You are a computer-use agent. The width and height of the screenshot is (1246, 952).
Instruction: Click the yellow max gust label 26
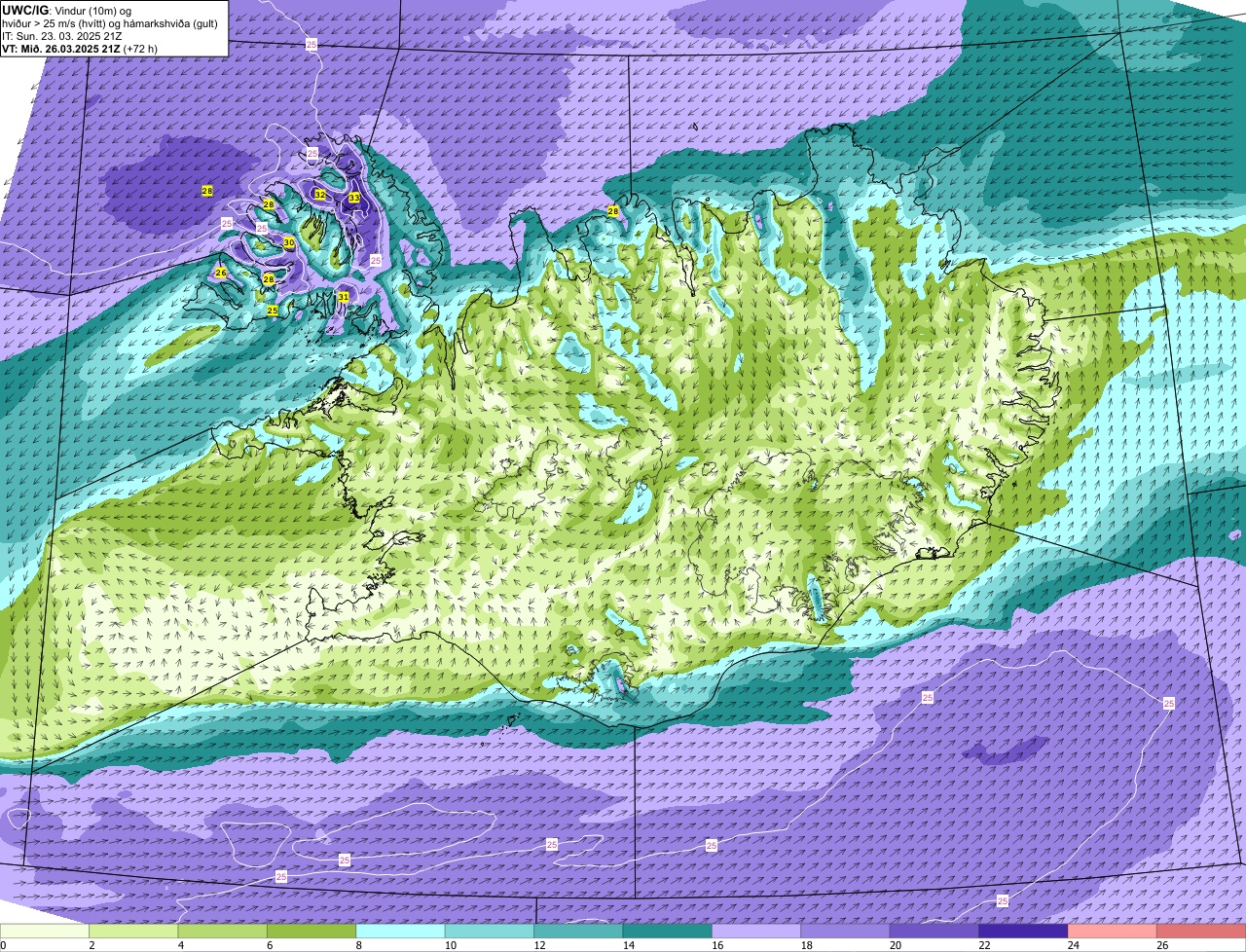pos(221,273)
